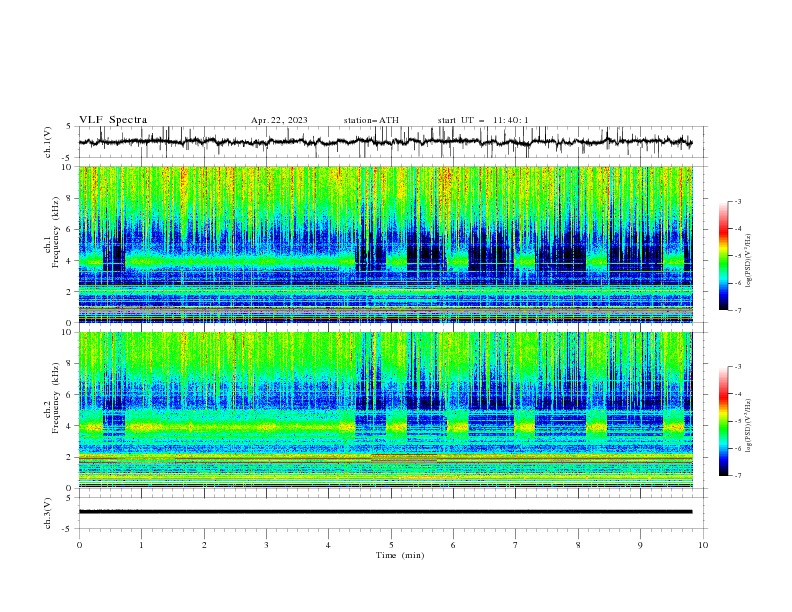Click the ch.1 color scale bar
Screen dimensions: 792x612
pos(723,255)
